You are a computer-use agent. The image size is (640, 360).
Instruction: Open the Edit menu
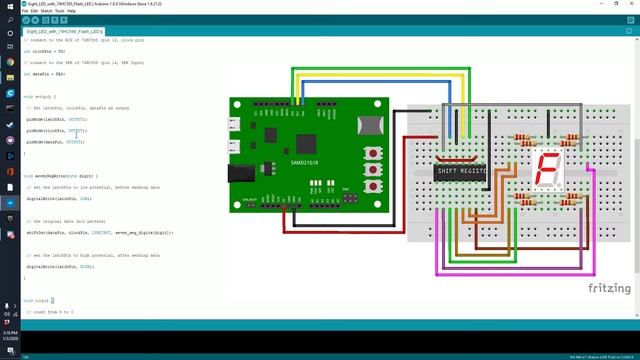34,11
